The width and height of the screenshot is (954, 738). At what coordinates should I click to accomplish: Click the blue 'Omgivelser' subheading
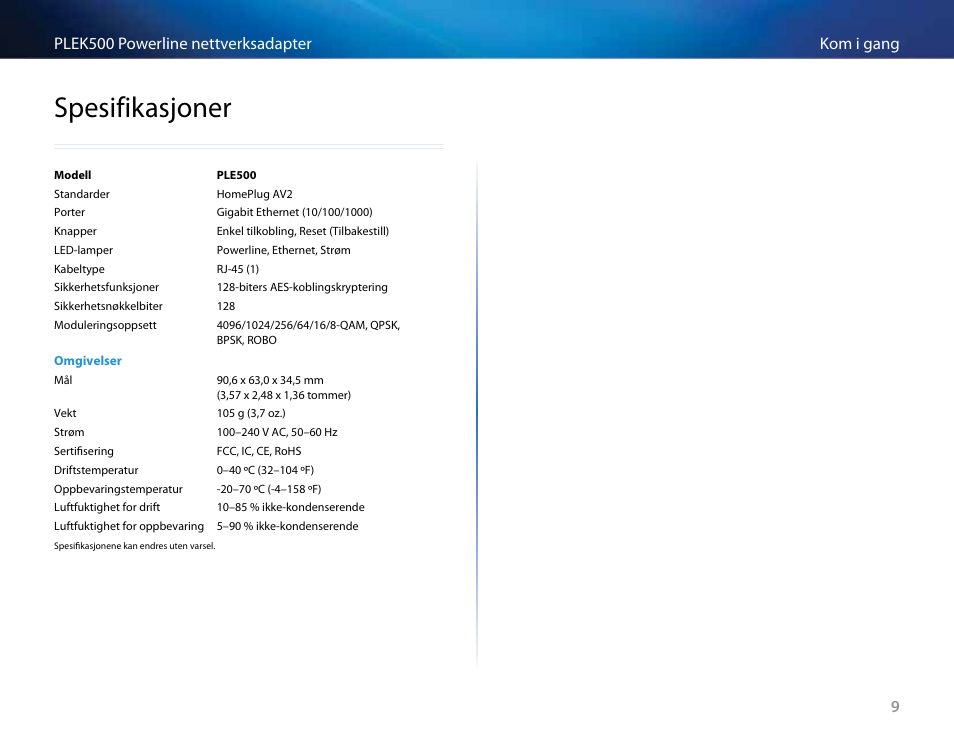[88, 361]
